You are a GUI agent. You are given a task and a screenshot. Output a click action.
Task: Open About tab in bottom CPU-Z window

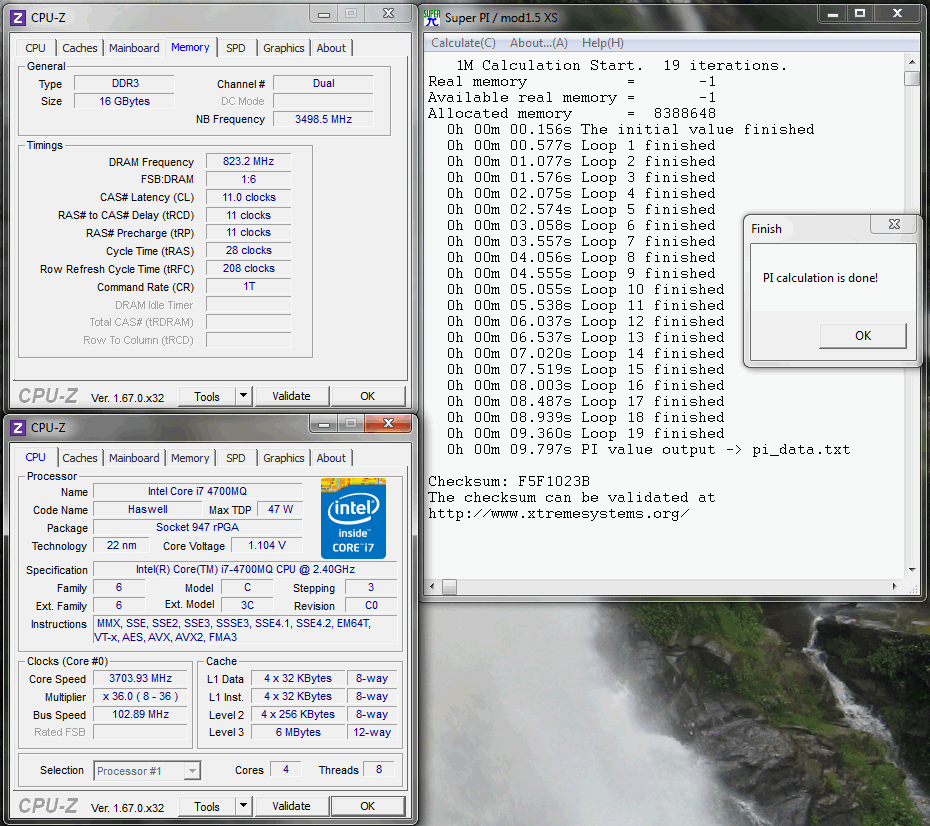331,458
